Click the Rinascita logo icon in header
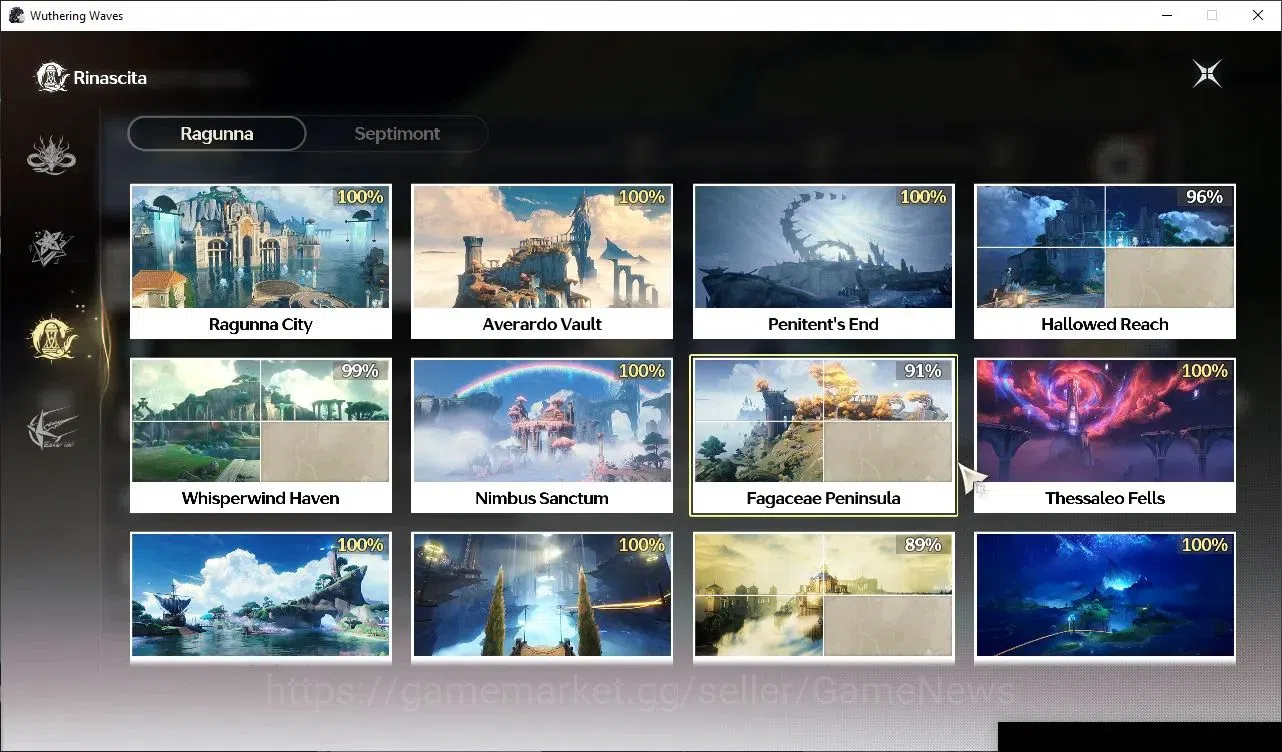Screen dimensions: 1282x752 coord(52,77)
